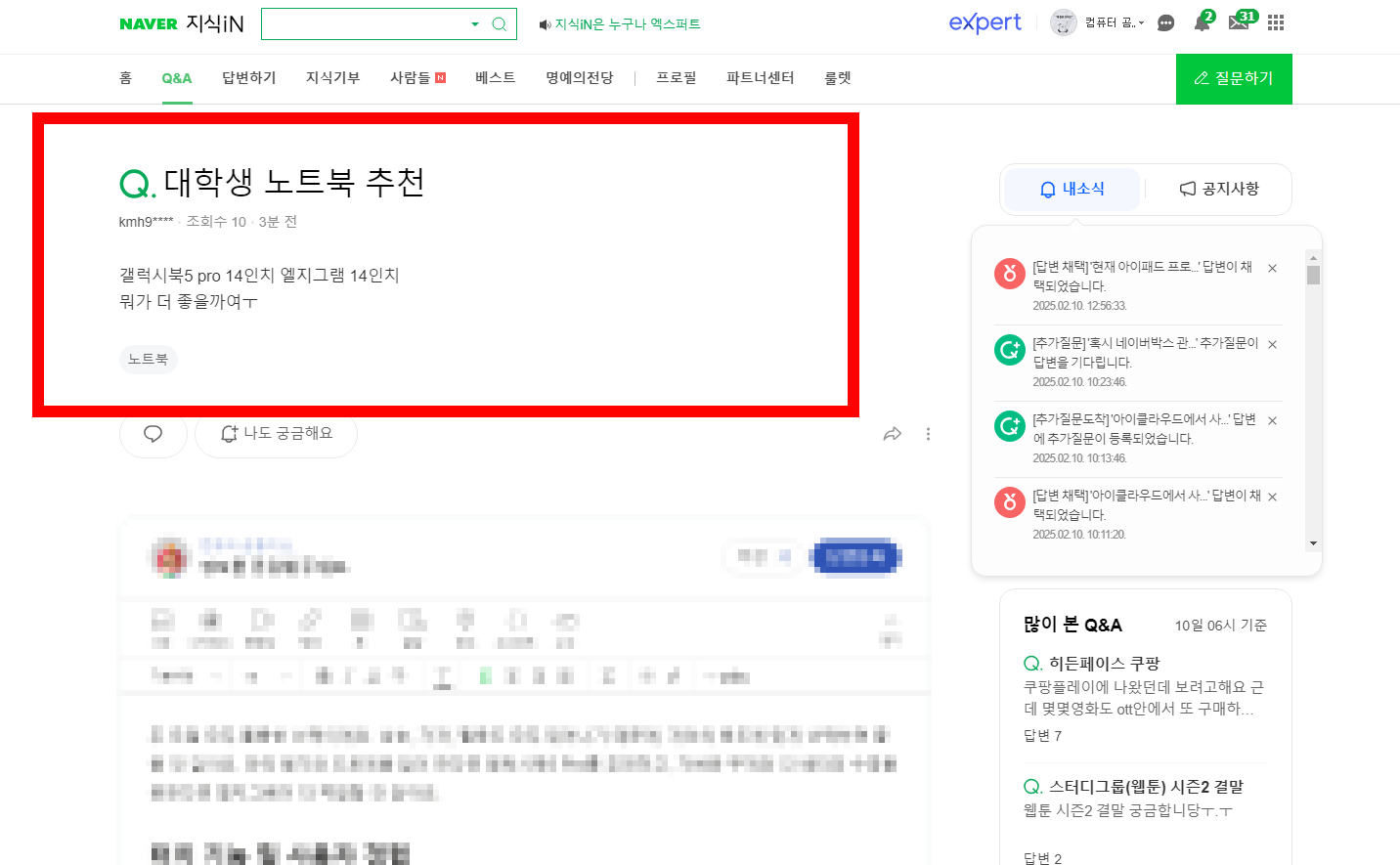Dismiss the '혹시 네이버박스 관' notification
The width and height of the screenshot is (1400, 865).
[1272, 344]
